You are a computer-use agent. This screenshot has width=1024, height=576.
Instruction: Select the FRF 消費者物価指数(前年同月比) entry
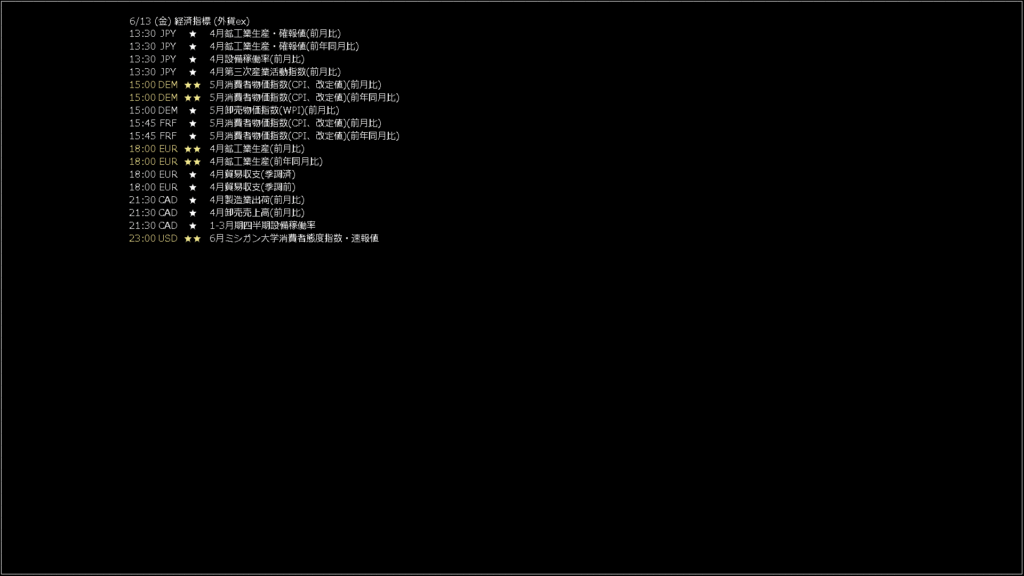coord(304,136)
